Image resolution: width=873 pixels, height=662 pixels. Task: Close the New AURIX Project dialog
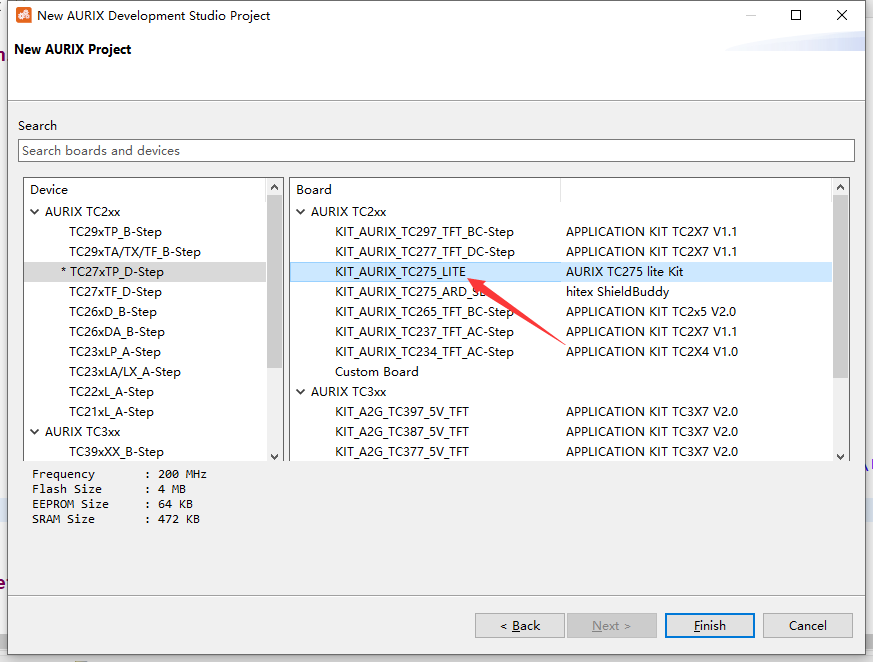pyautogui.click(x=842, y=15)
